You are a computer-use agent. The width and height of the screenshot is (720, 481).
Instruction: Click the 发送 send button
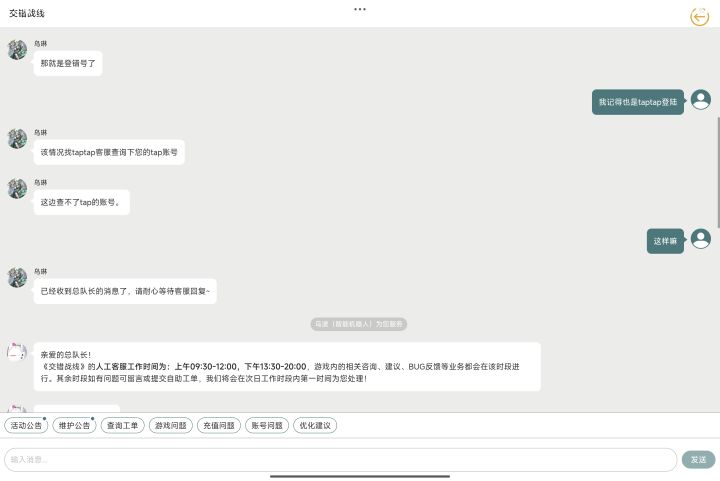point(698,459)
